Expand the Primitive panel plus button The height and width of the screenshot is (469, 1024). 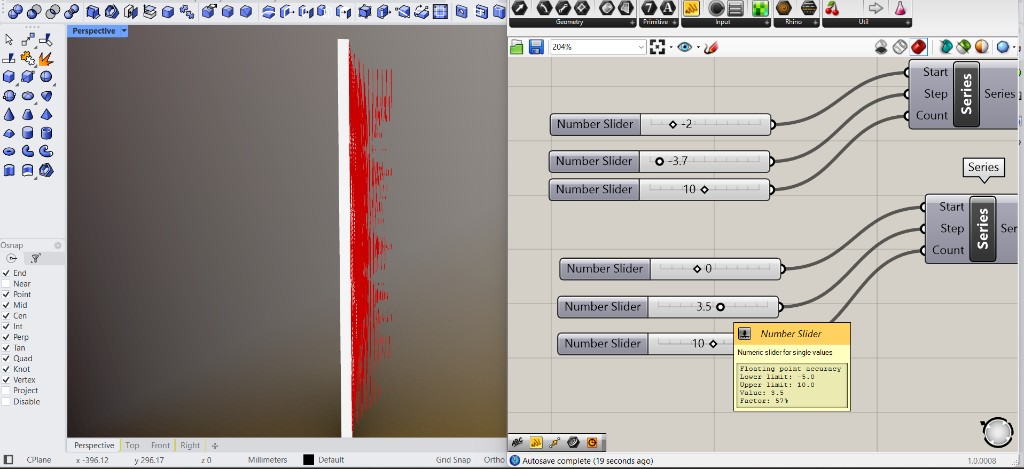click(675, 23)
